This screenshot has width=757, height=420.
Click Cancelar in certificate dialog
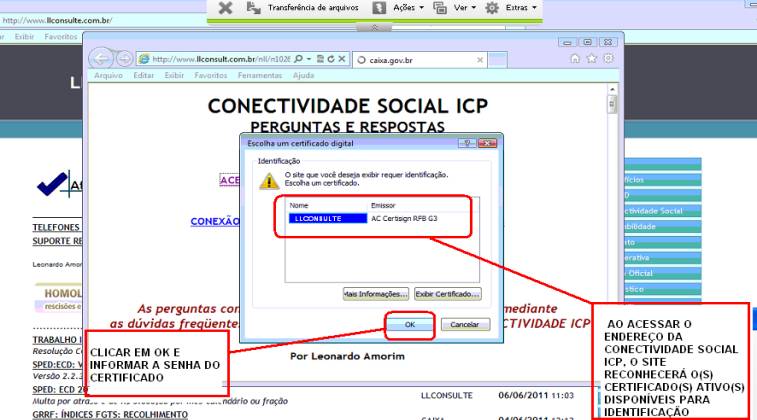click(x=465, y=324)
